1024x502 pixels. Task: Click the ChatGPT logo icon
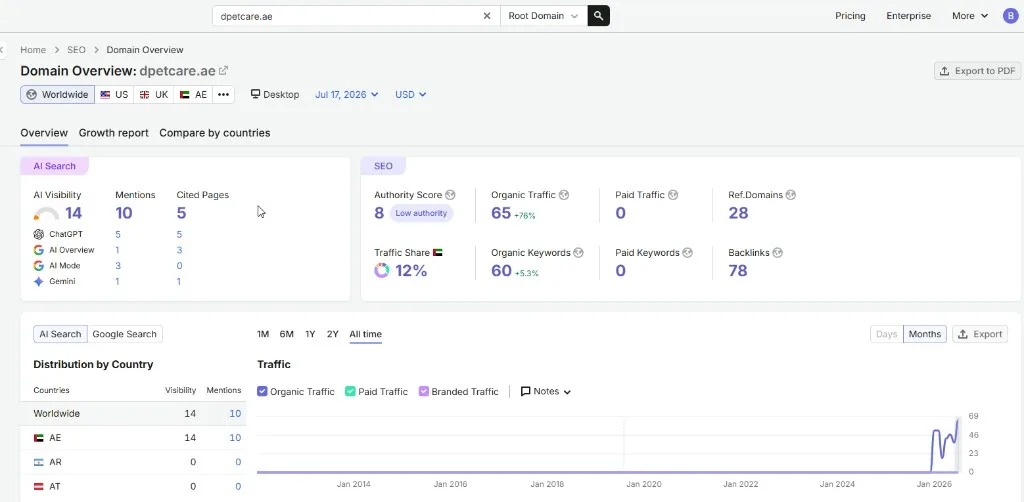39,234
